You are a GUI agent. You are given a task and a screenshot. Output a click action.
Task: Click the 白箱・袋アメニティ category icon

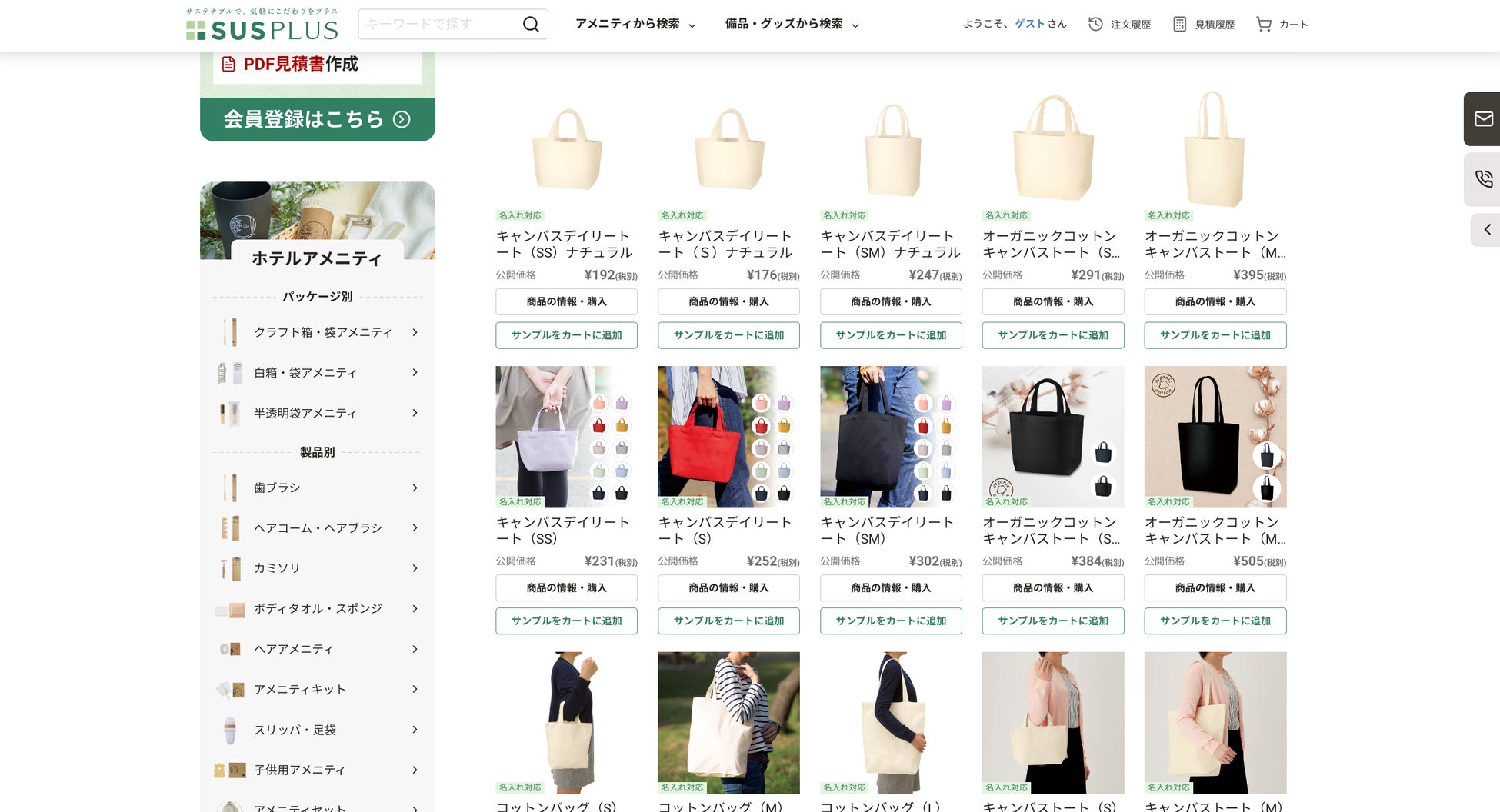click(x=230, y=373)
